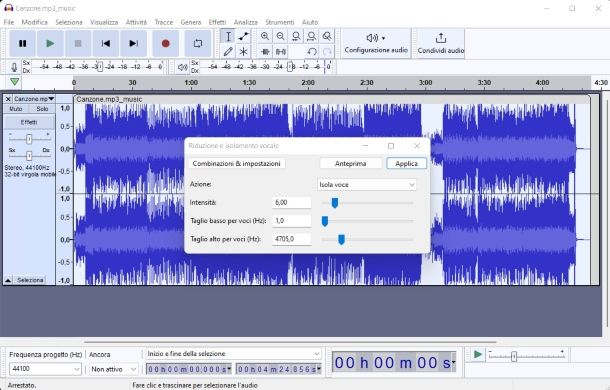Click the speaker playback meter icon
Viewport: 610px width, 390px height.
[182, 67]
